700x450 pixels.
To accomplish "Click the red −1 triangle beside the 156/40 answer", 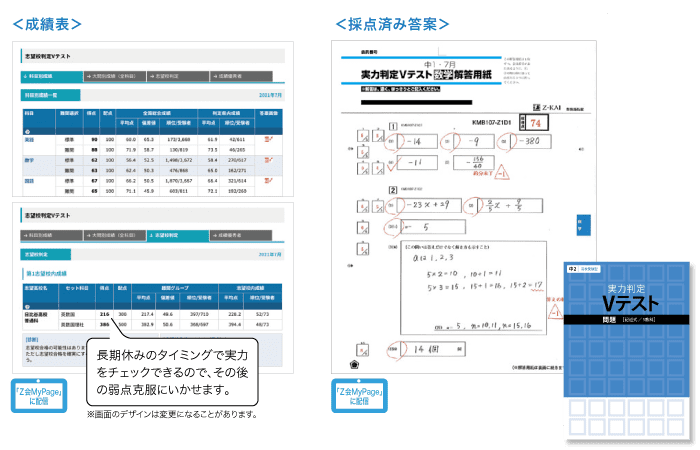I will tap(502, 172).
